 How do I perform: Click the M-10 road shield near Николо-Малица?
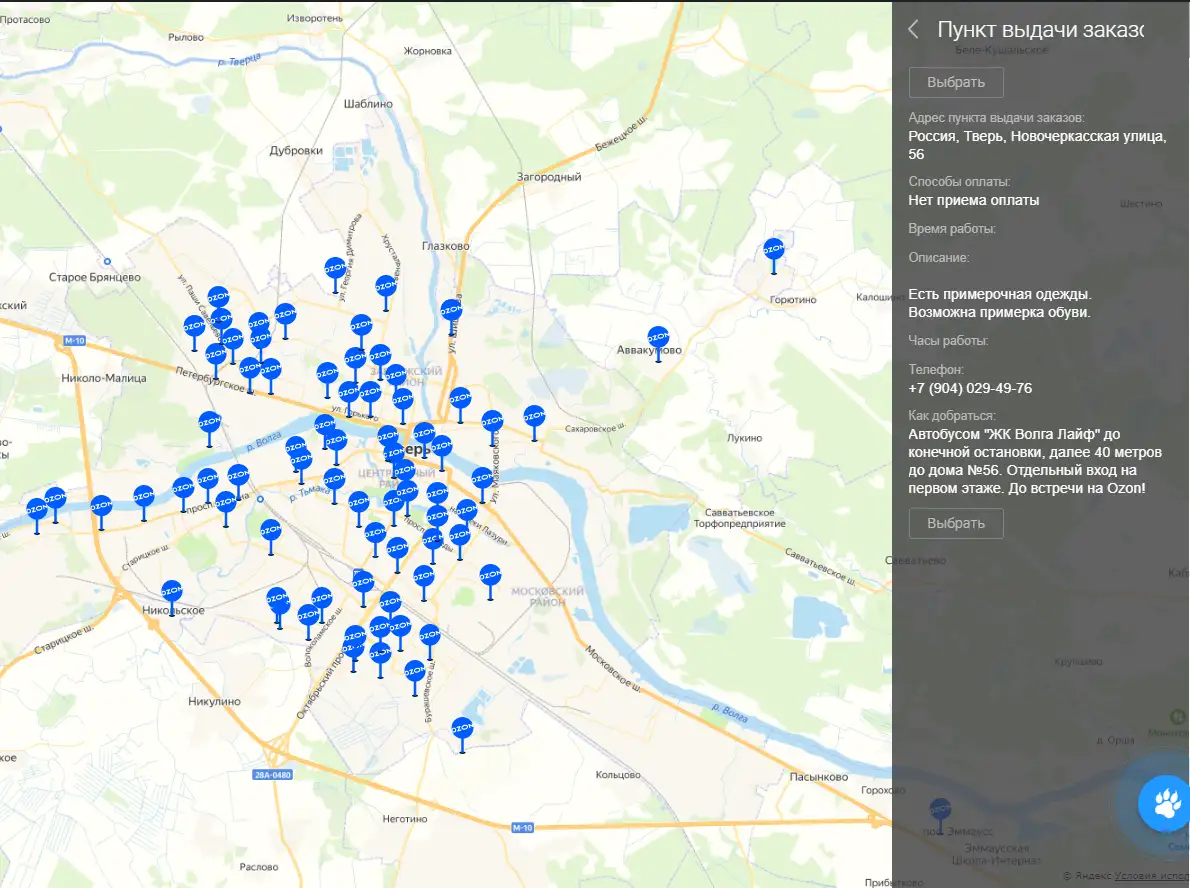point(74,341)
